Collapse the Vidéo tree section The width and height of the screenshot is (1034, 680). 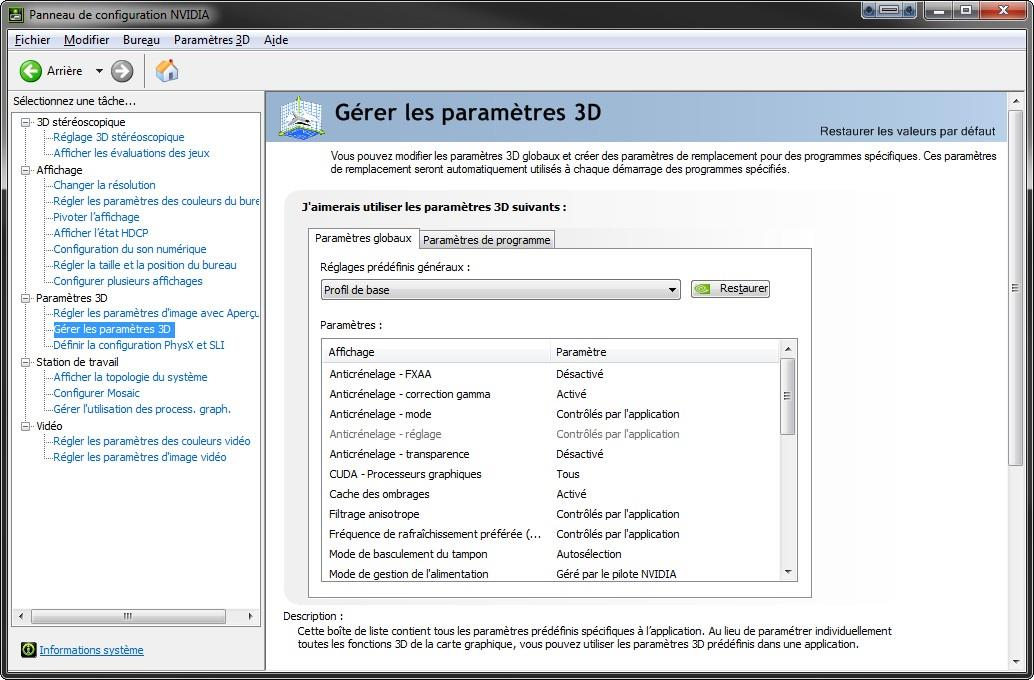[x=26, y=426]
